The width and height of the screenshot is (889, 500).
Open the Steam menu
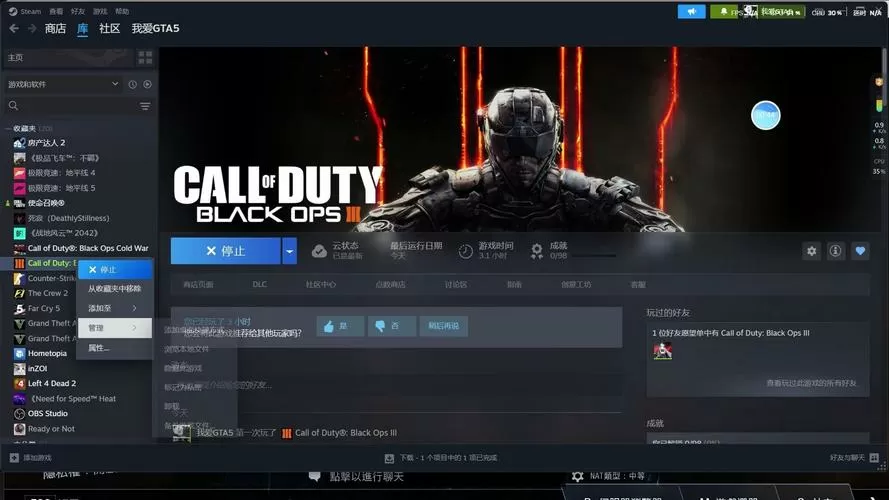[x=26, y=11]
